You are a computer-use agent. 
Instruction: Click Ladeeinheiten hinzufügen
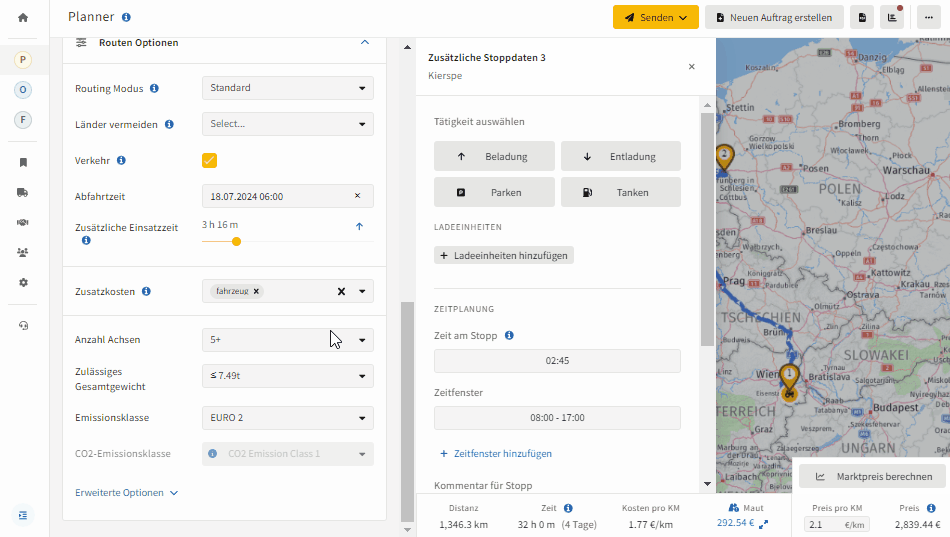pos(503,255)
